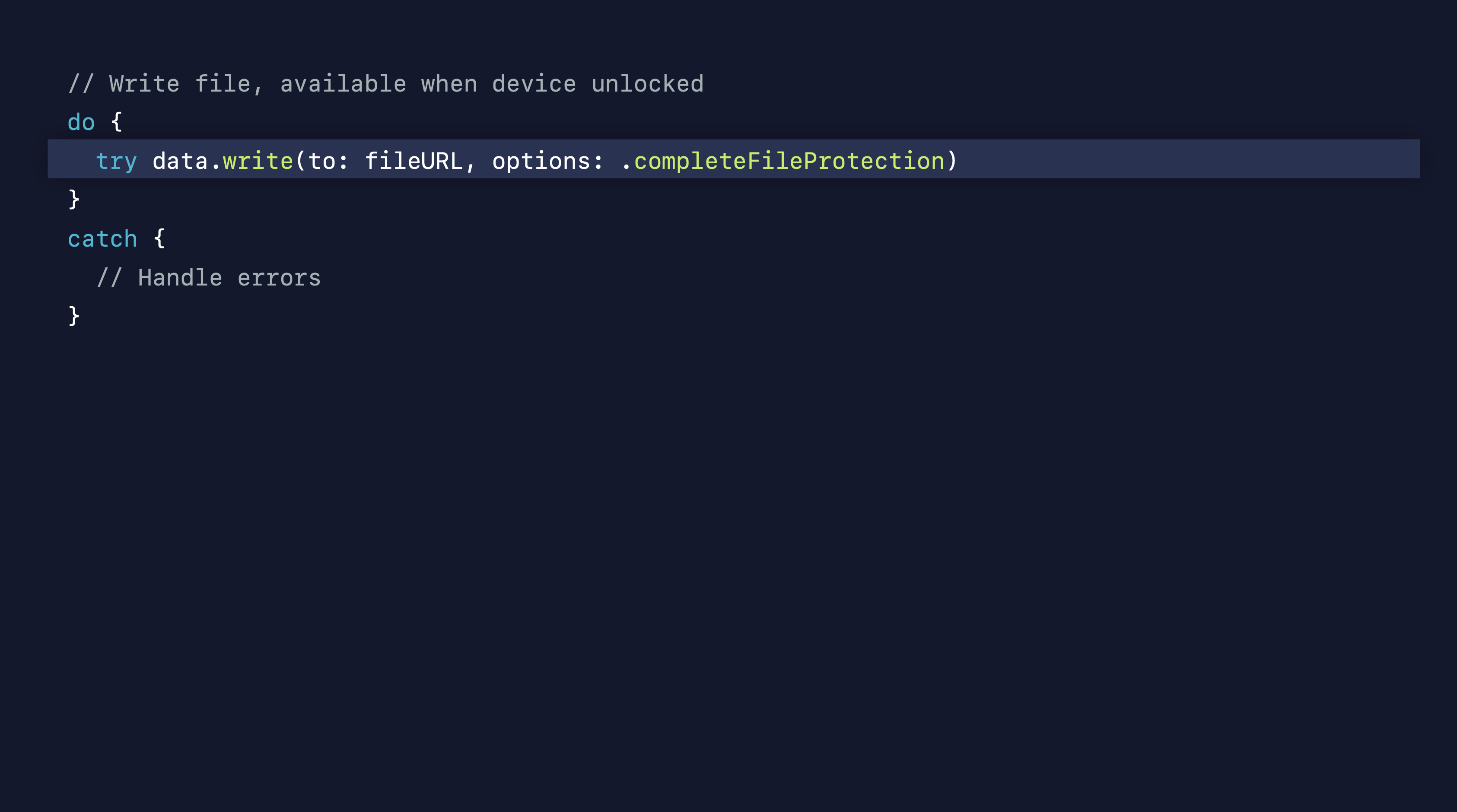Click closing brace of do block

point(73,199)
